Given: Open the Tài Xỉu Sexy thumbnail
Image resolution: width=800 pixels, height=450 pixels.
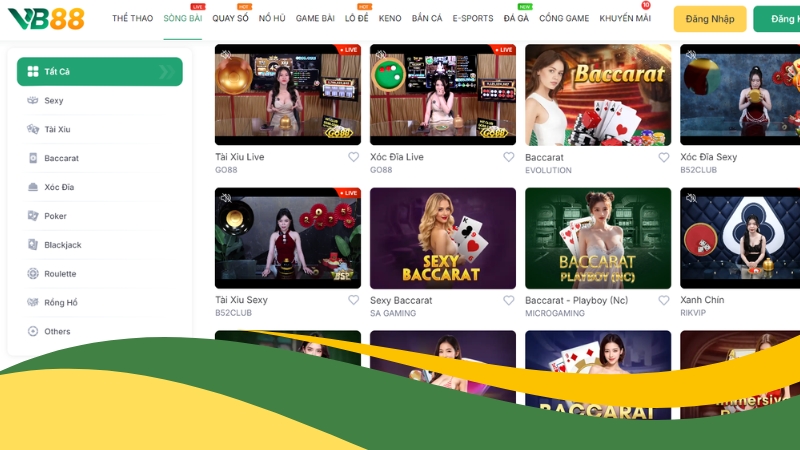Looking at the screenshot, I should tap(288, 238).
